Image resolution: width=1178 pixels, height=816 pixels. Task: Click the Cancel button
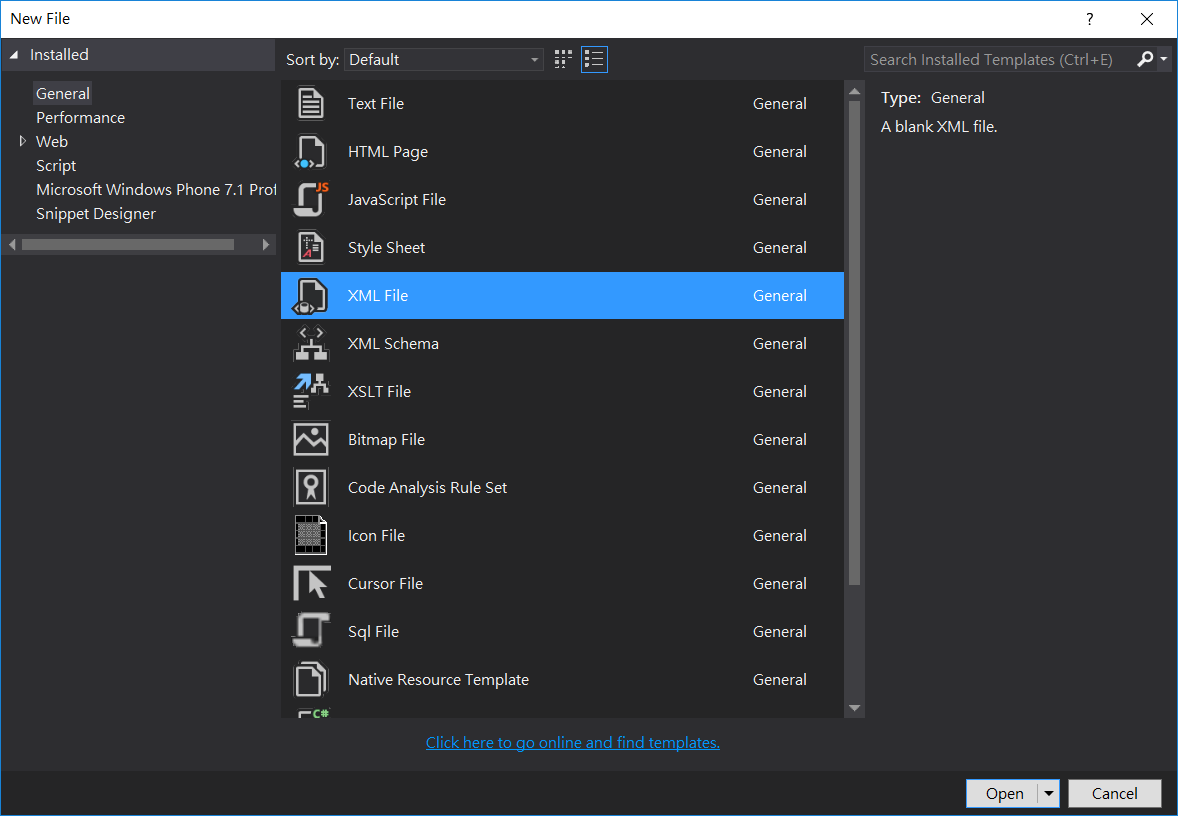[1114, 793]
